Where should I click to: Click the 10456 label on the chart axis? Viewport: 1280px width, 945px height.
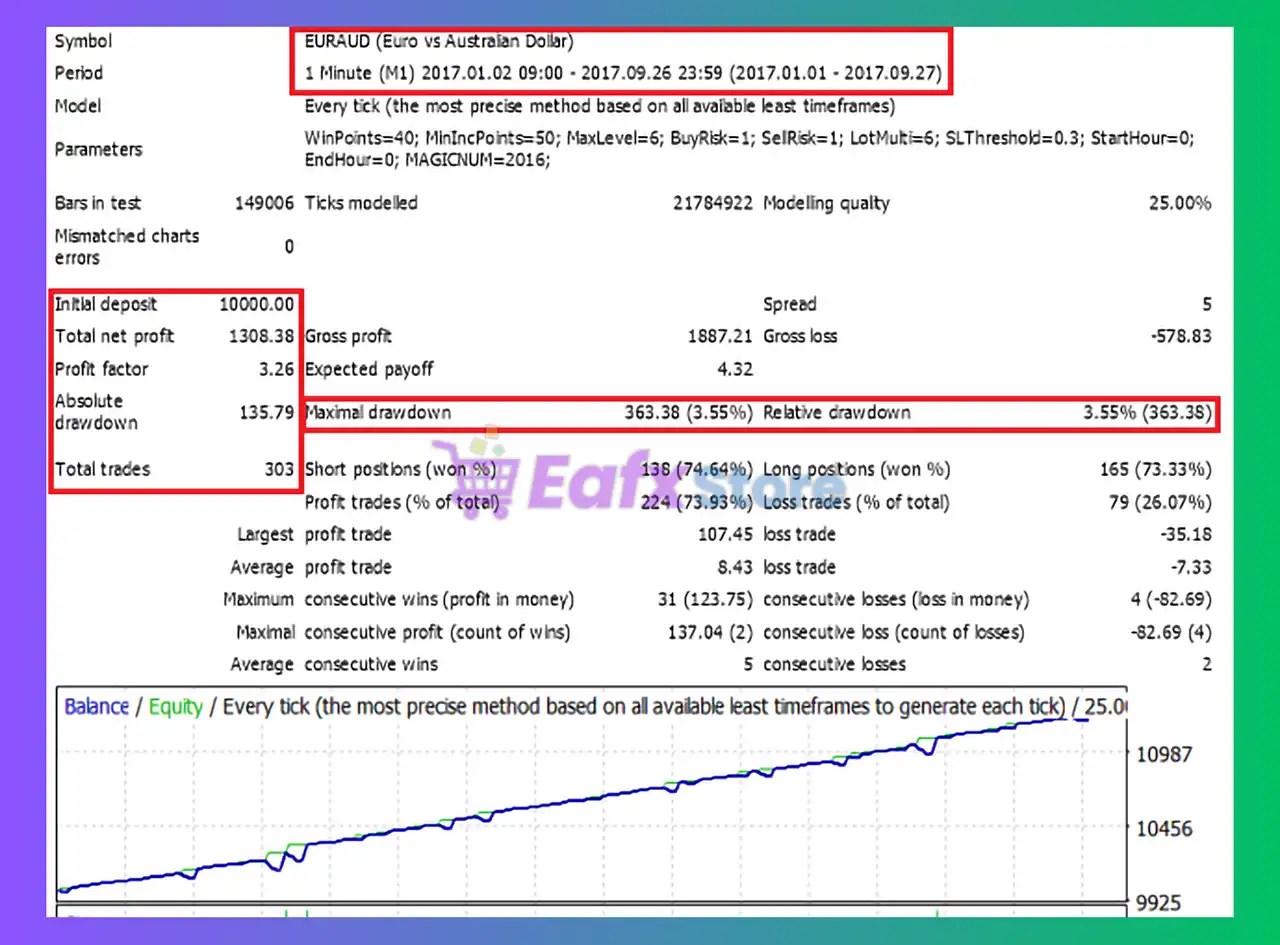1165,829
